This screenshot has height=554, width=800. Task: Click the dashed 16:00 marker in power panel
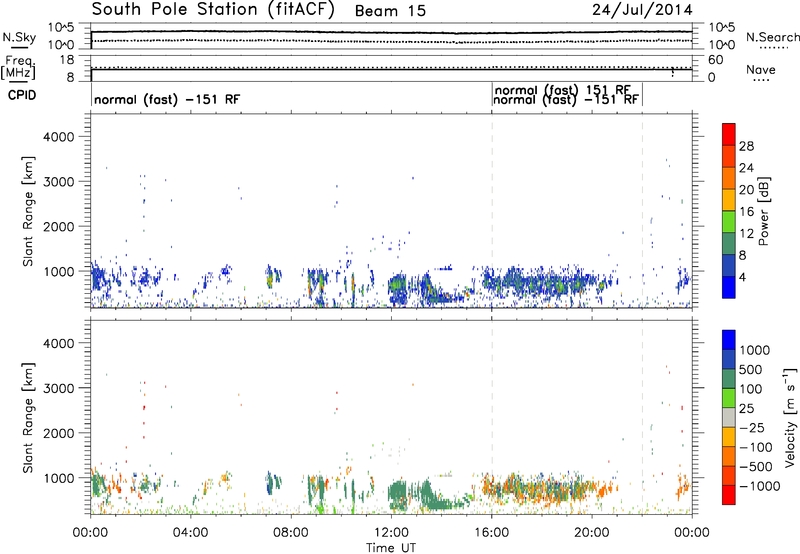pyautogui.click(x=492, y=211)
